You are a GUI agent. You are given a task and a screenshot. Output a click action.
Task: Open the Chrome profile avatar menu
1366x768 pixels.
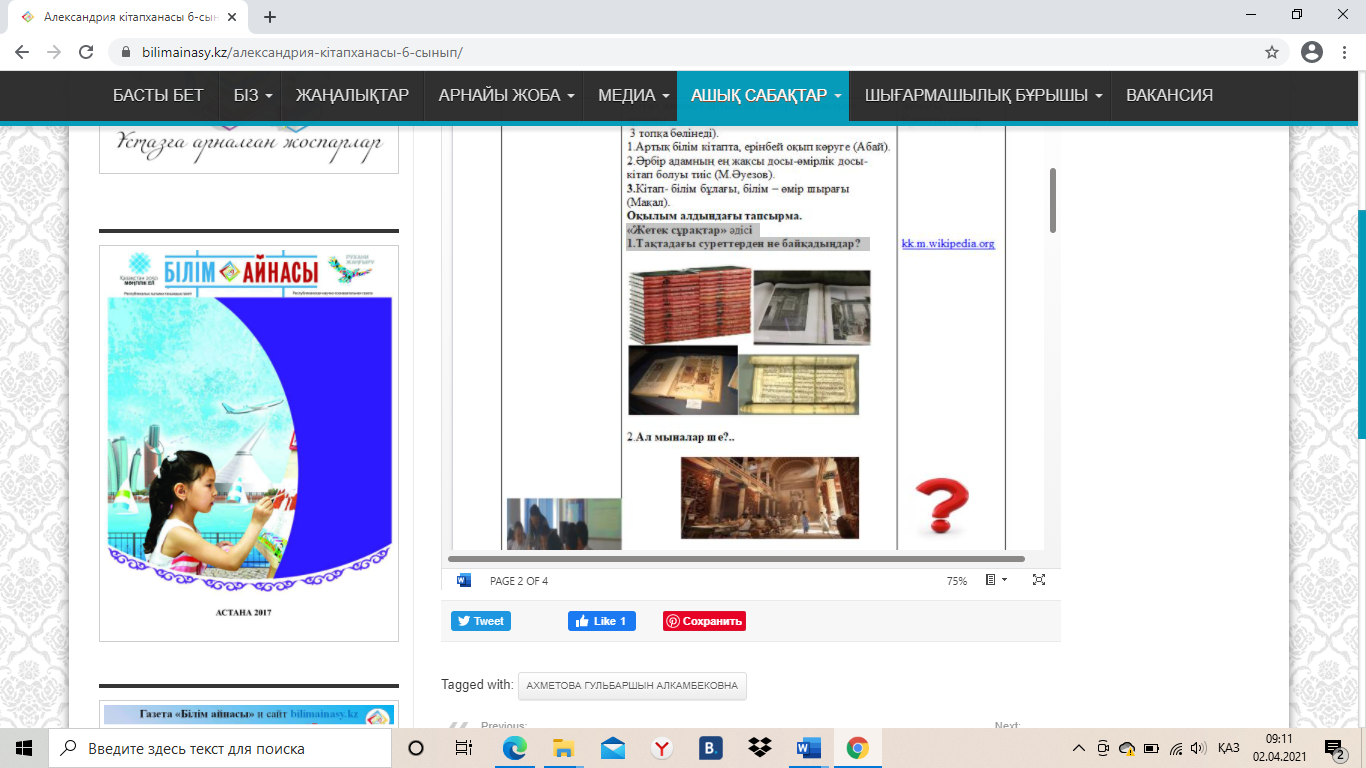tap(1312, 52)
